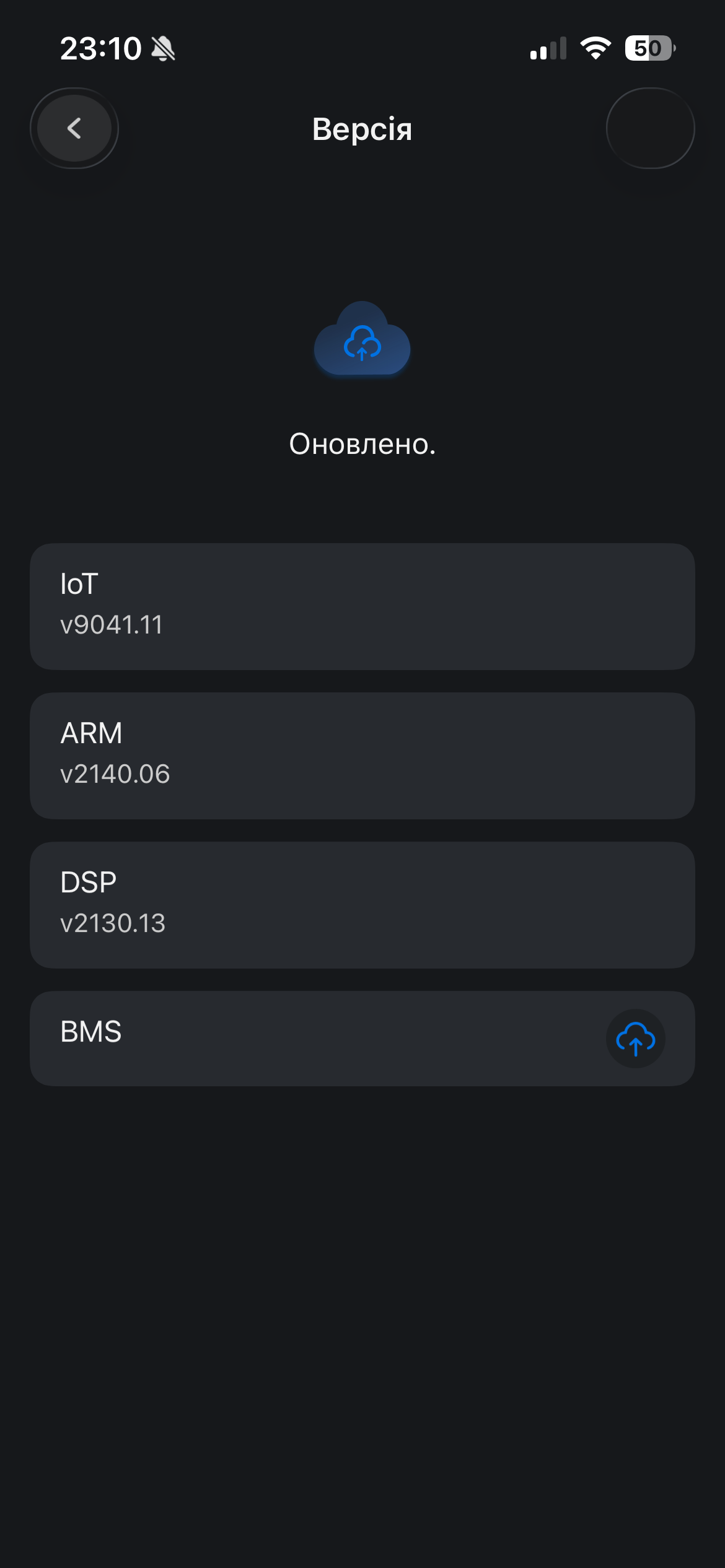This screenshot has height=1568, width=725.
Task: Tap the IoT version number v9041.11
Action: click(x=112, y=625)
